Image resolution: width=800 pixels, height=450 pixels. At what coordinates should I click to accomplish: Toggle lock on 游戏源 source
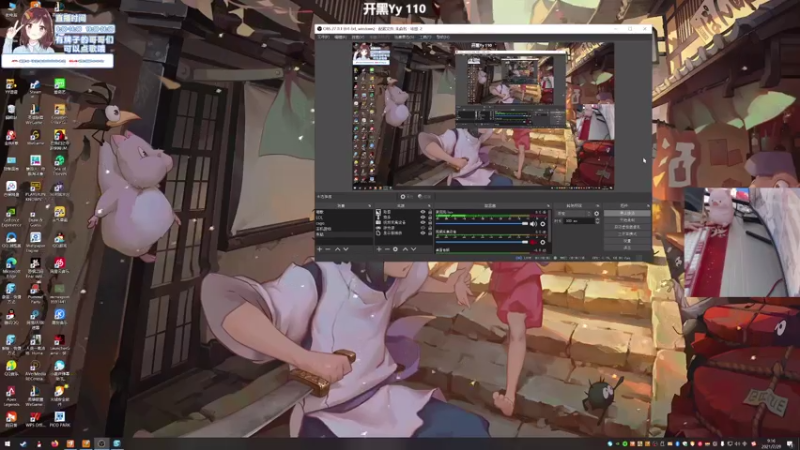pos(430,228)
